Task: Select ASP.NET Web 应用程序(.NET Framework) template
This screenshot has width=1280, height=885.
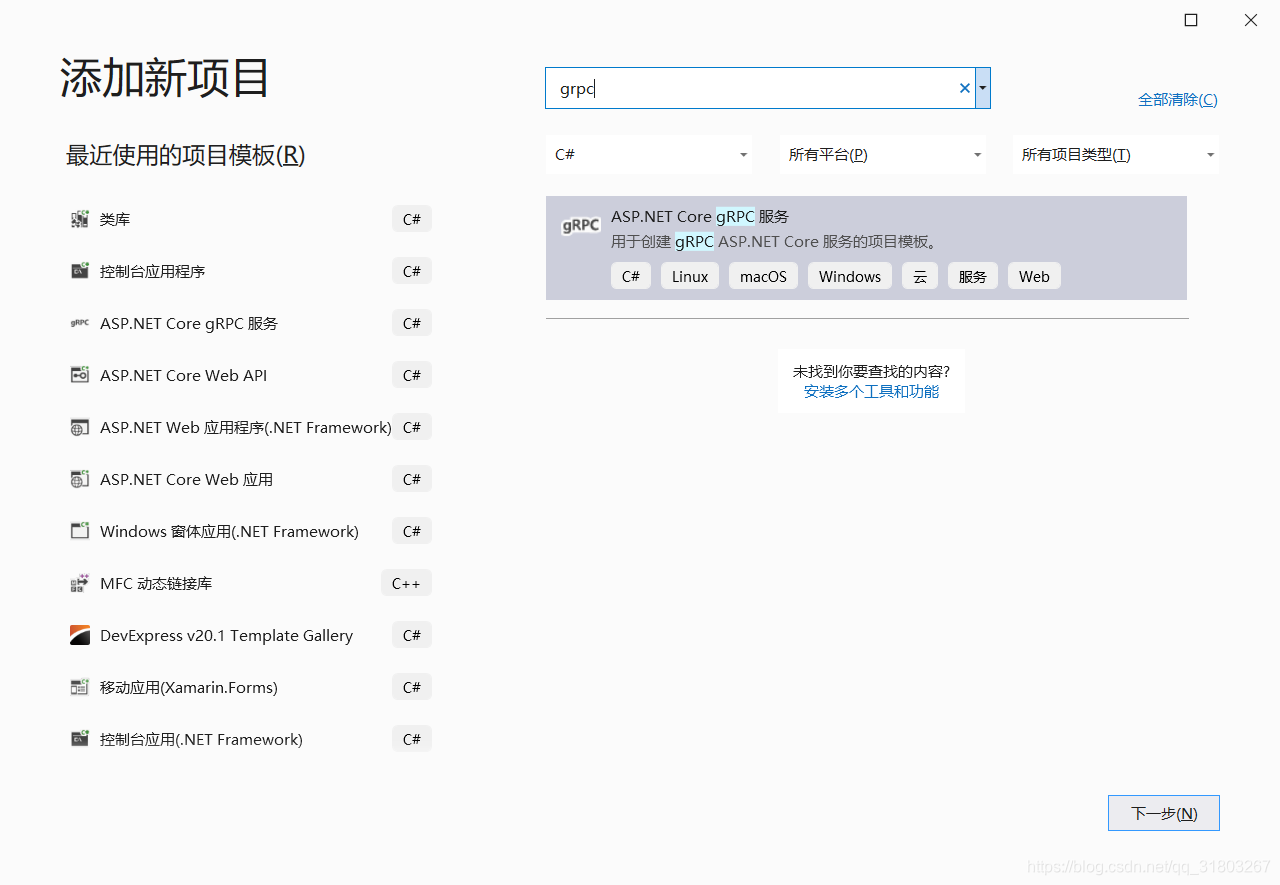Action: coord(250,427)
